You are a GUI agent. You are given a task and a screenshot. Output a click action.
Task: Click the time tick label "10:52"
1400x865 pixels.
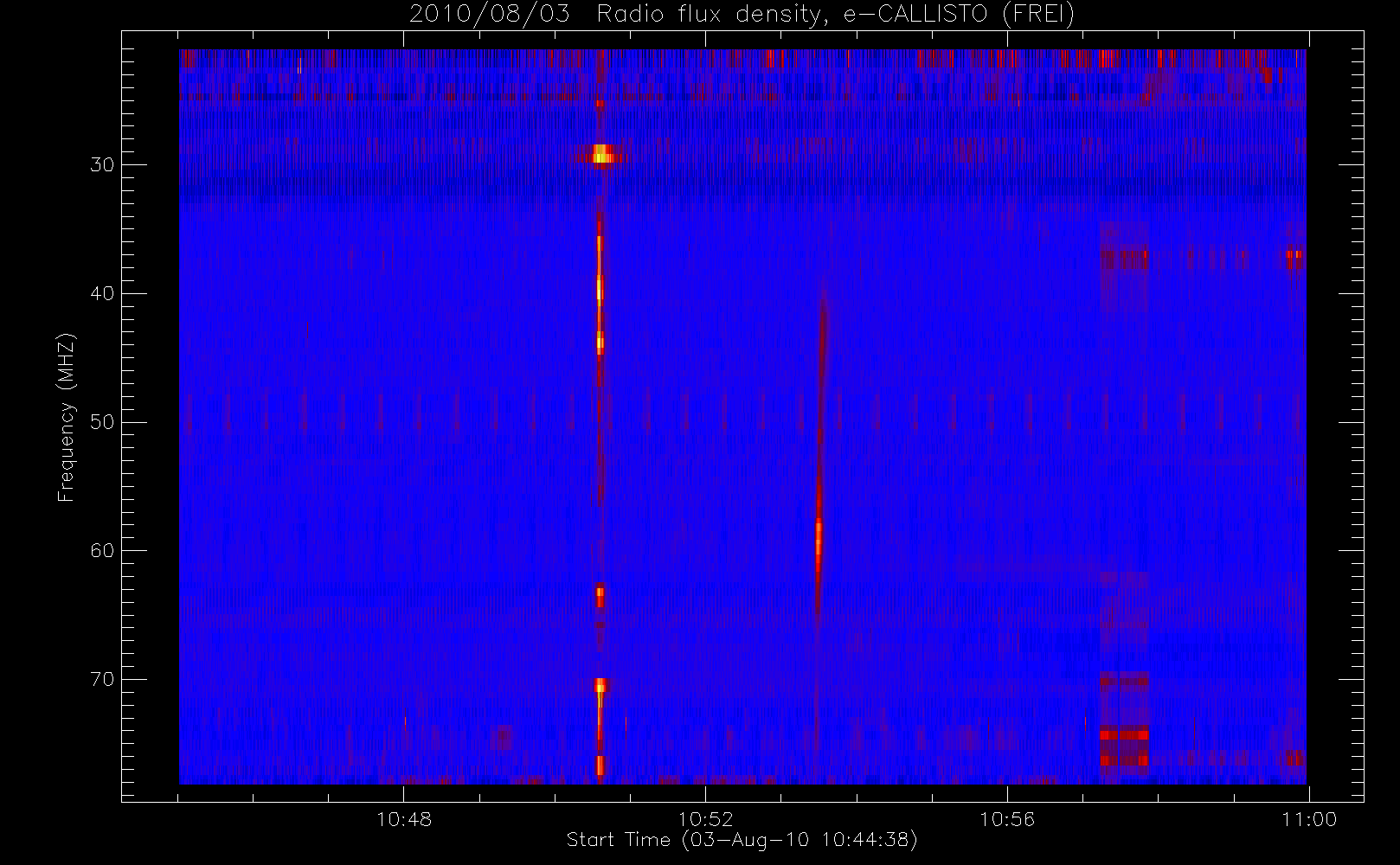pyautogui.click(x=705, y=819)
